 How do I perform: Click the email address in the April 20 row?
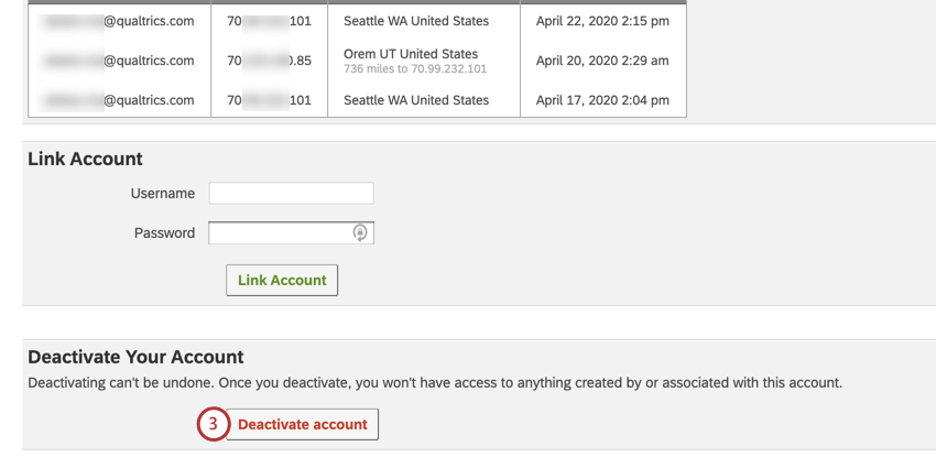point(118,61)
